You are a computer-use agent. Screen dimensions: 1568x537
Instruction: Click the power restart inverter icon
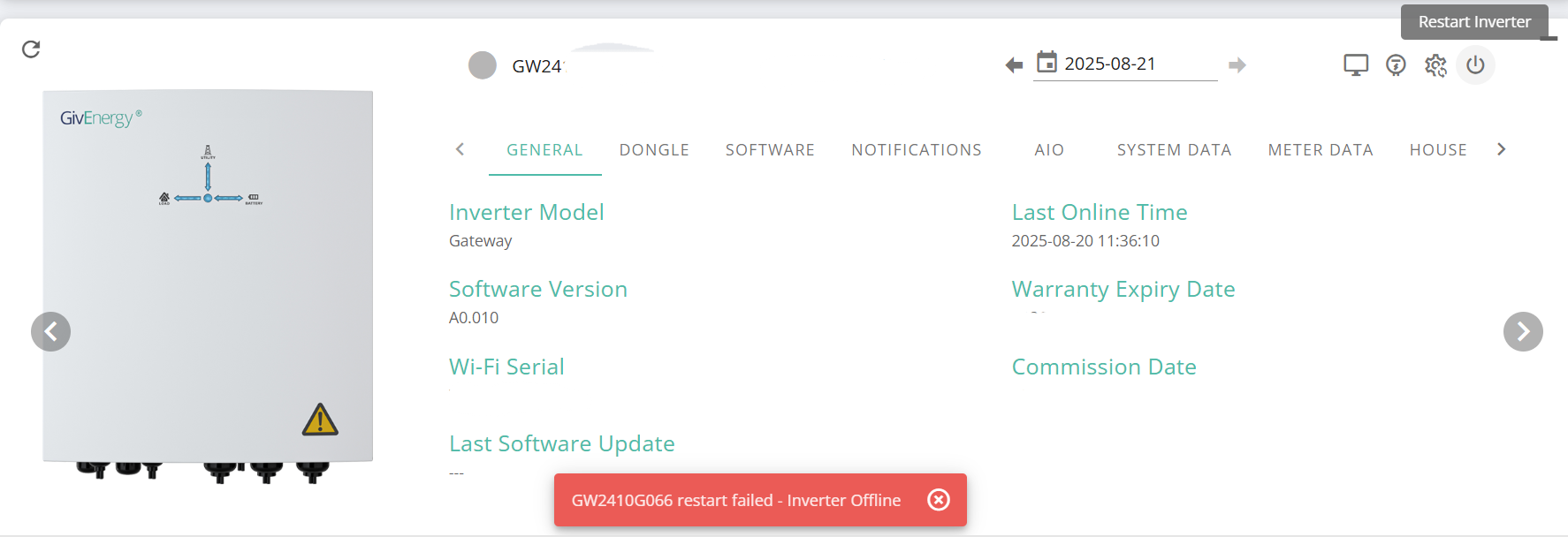click(1475, 65)
